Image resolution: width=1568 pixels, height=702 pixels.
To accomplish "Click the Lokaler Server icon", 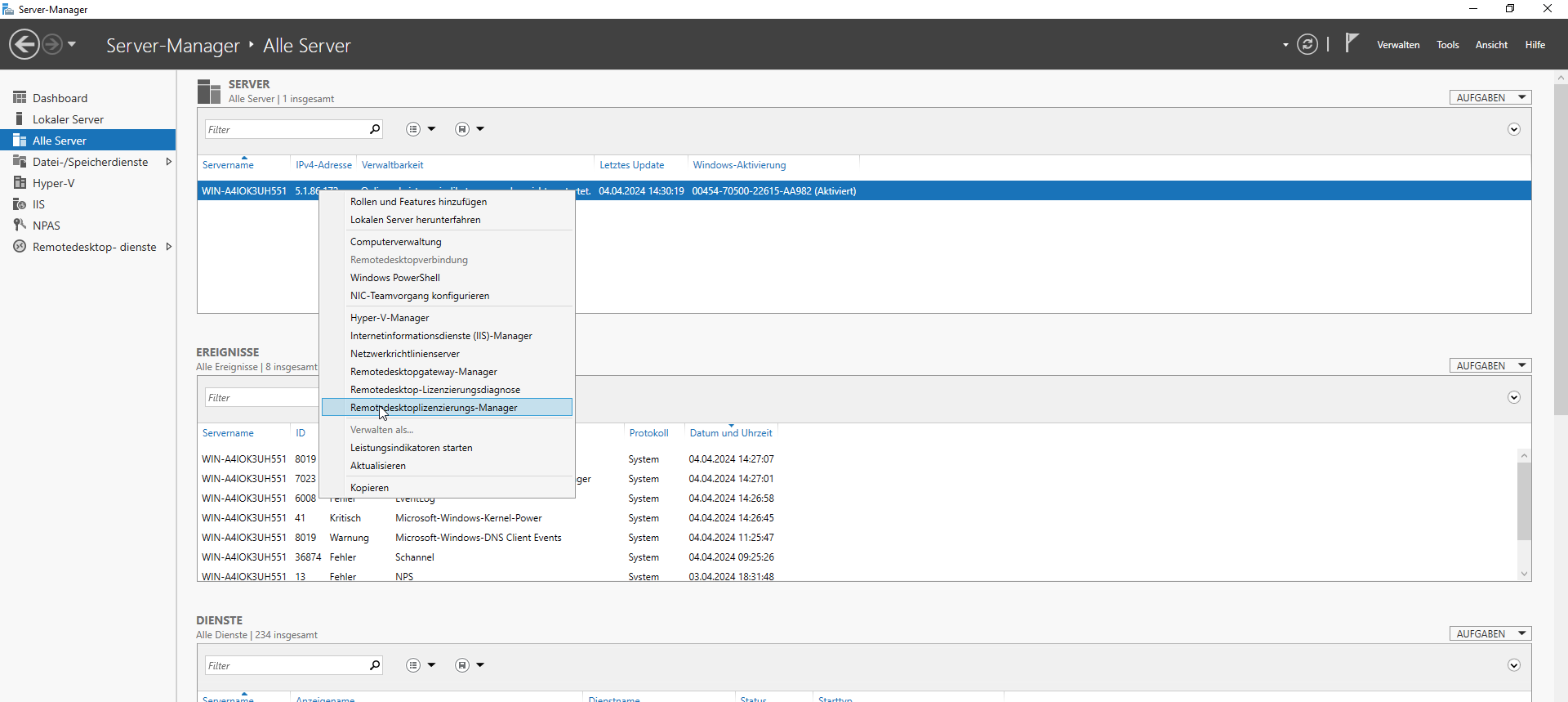I will pyautogui.click(x=20, y=118).
